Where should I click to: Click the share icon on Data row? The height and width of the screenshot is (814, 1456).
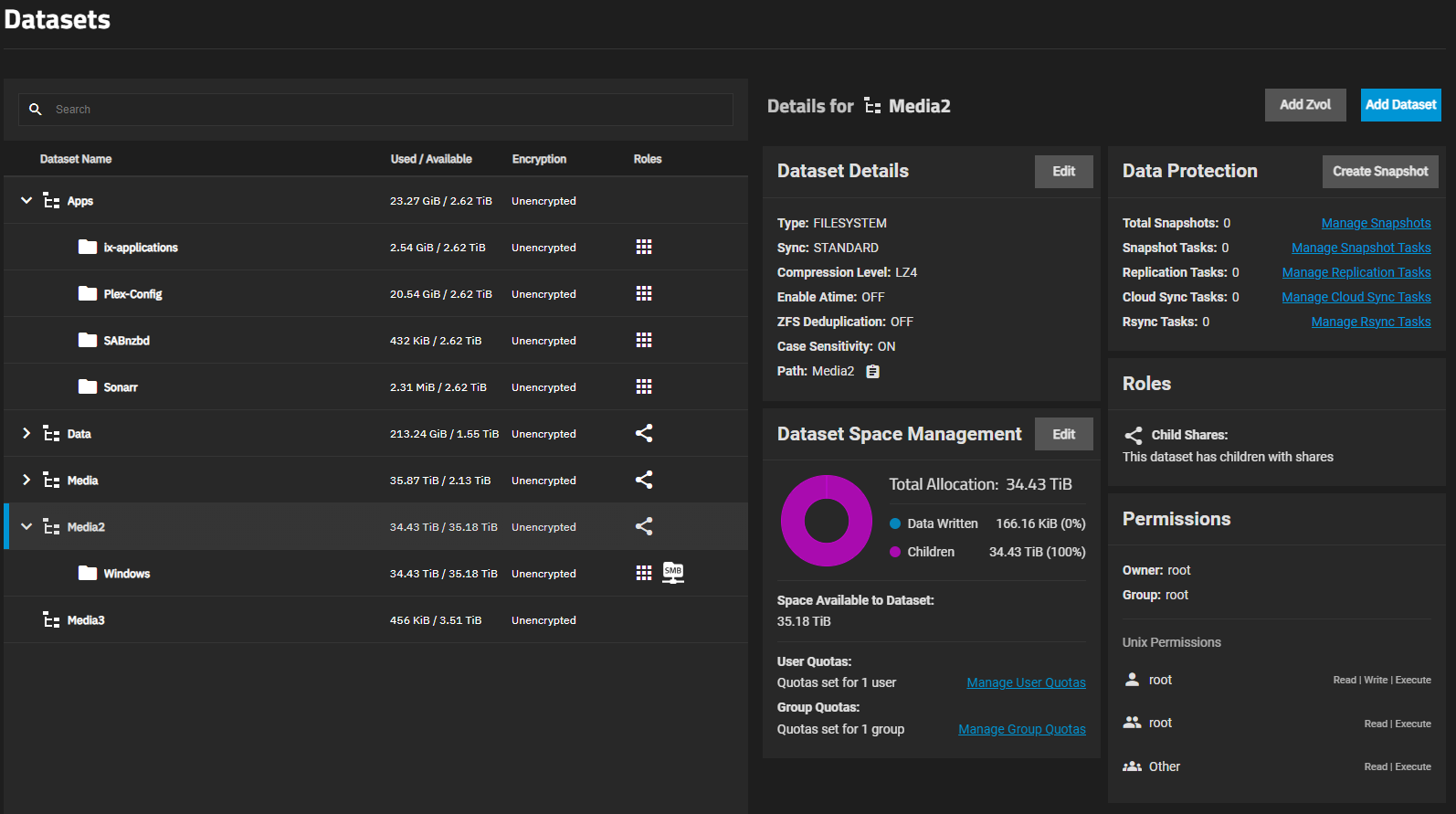tap(644, 433)
